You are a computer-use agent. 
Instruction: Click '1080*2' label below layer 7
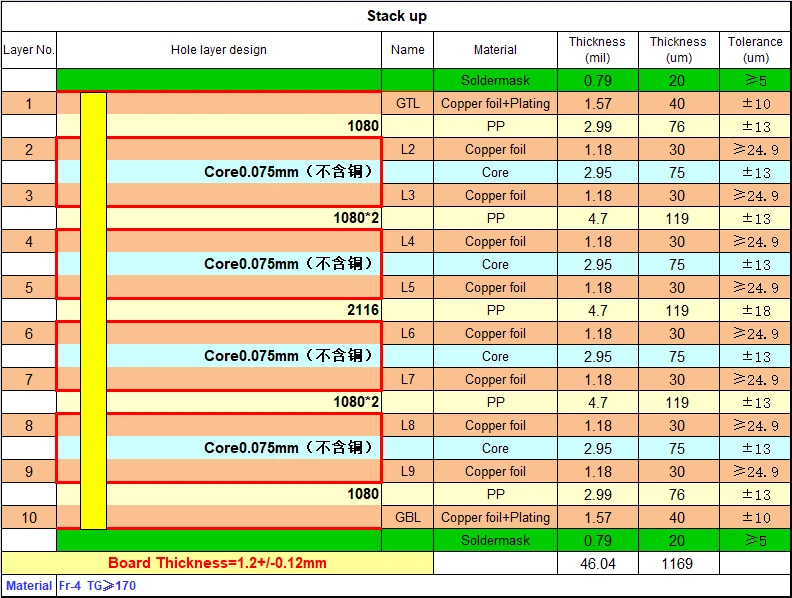[356, 402]
